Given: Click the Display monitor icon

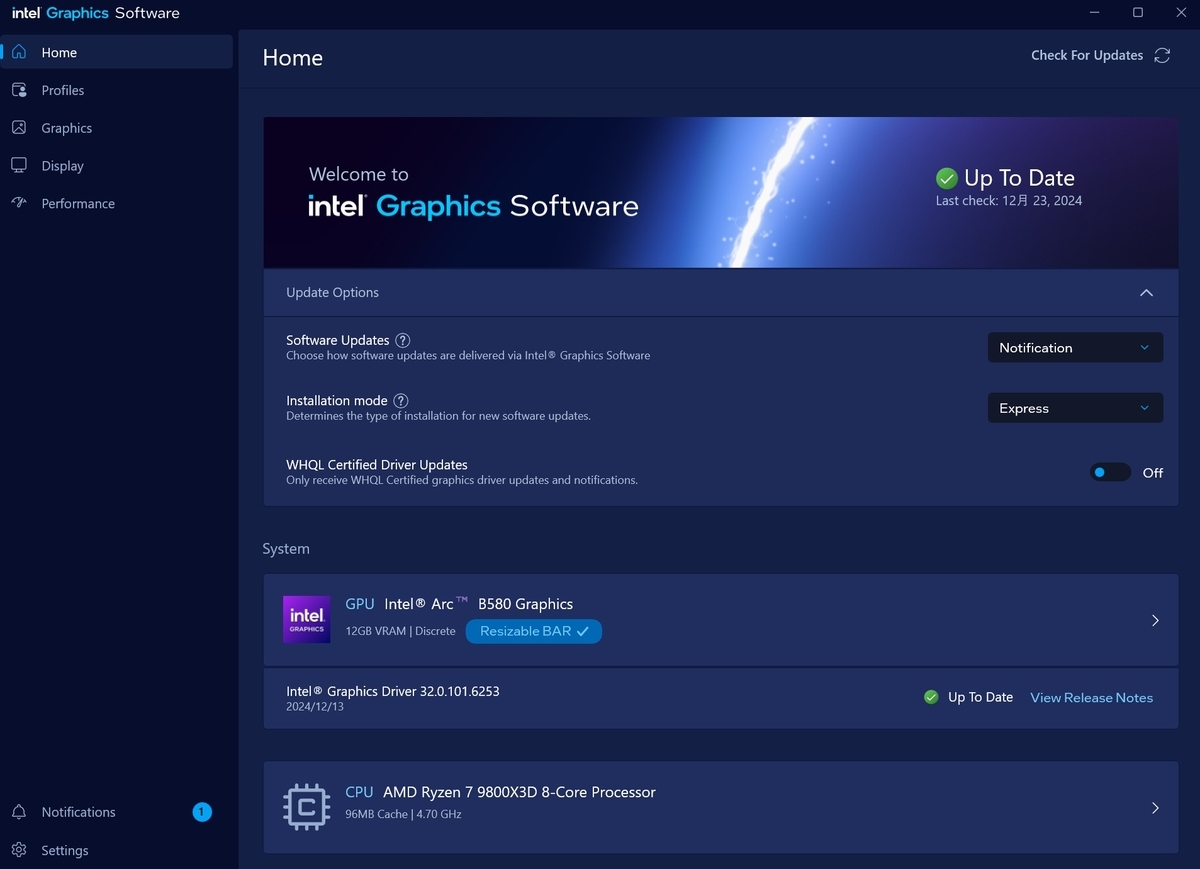Looking at the screenshot, I should click(x=19, y=165).
